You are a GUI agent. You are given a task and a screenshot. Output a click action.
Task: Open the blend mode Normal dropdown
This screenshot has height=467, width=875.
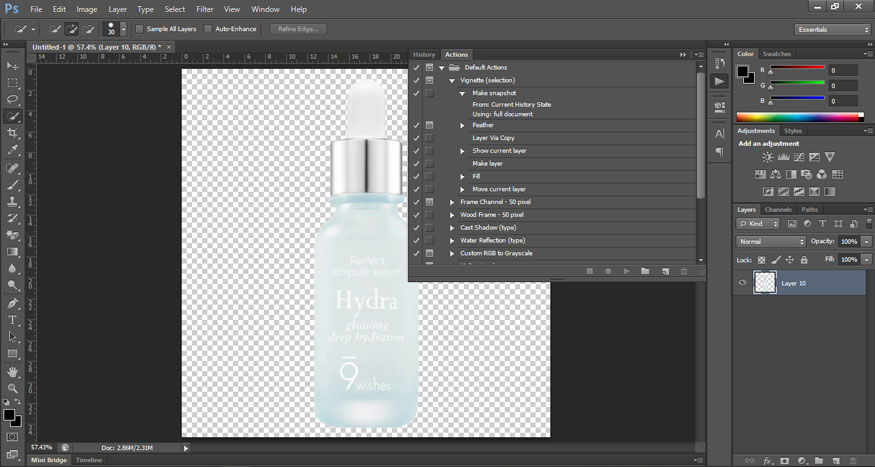771,242
